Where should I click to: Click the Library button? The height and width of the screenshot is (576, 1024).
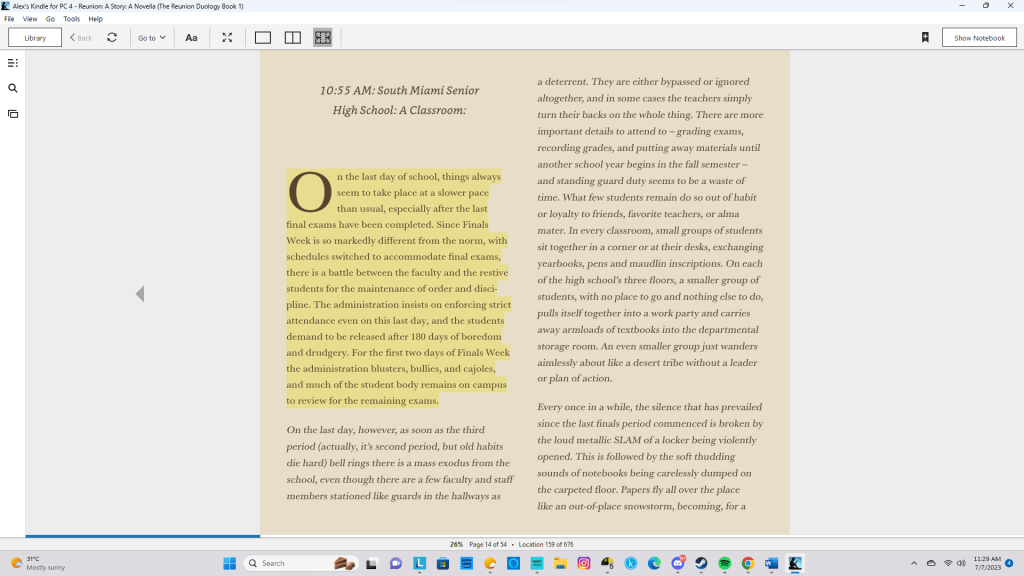tap(35, 38)
